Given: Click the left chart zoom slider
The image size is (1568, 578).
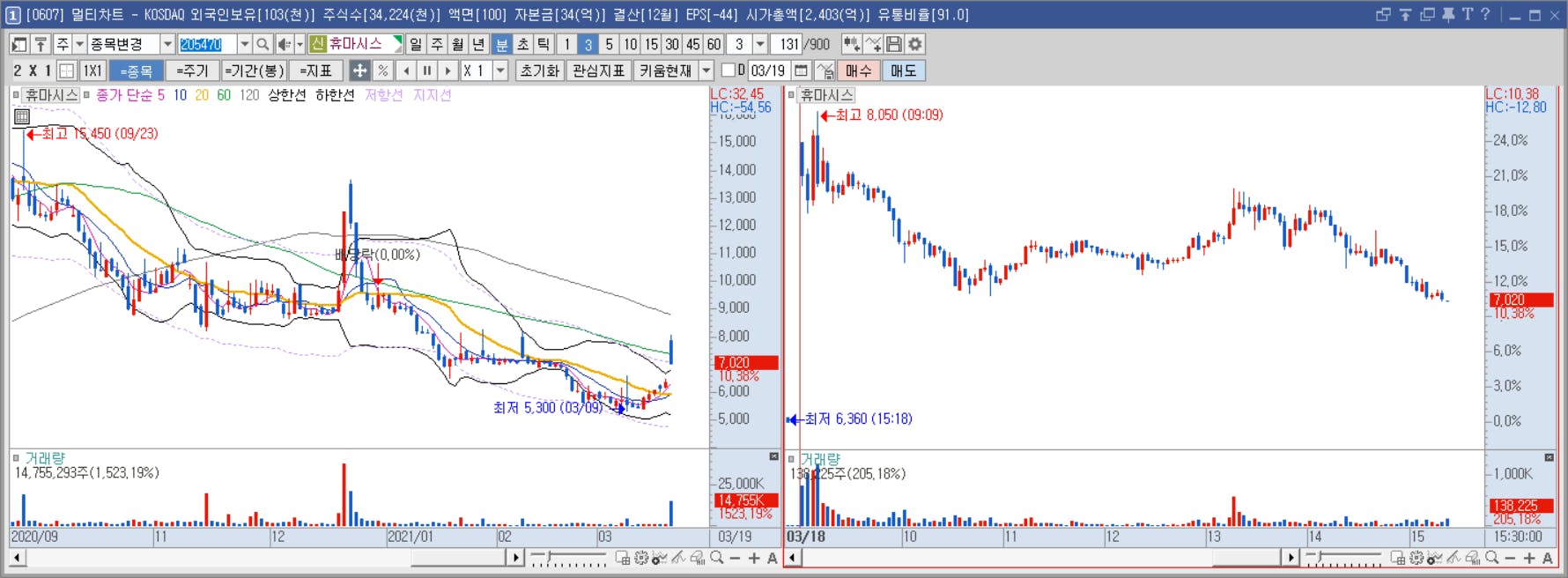Looking at the screenshot, I should tap(568, 558).
